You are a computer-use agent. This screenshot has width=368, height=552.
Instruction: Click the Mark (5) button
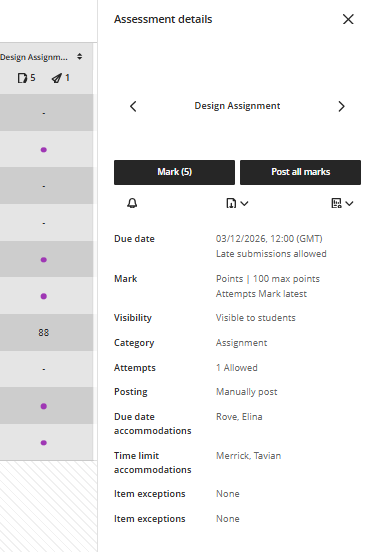[174, 172]
